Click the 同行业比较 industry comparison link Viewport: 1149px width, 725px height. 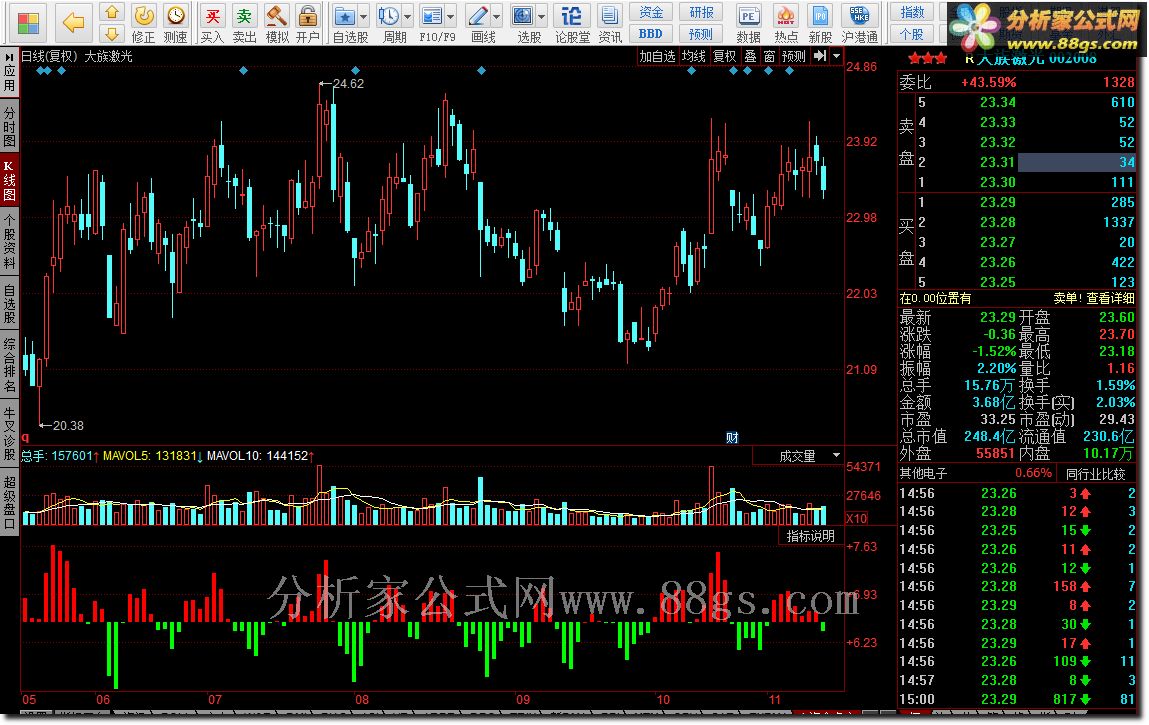tap(1096, 474)
